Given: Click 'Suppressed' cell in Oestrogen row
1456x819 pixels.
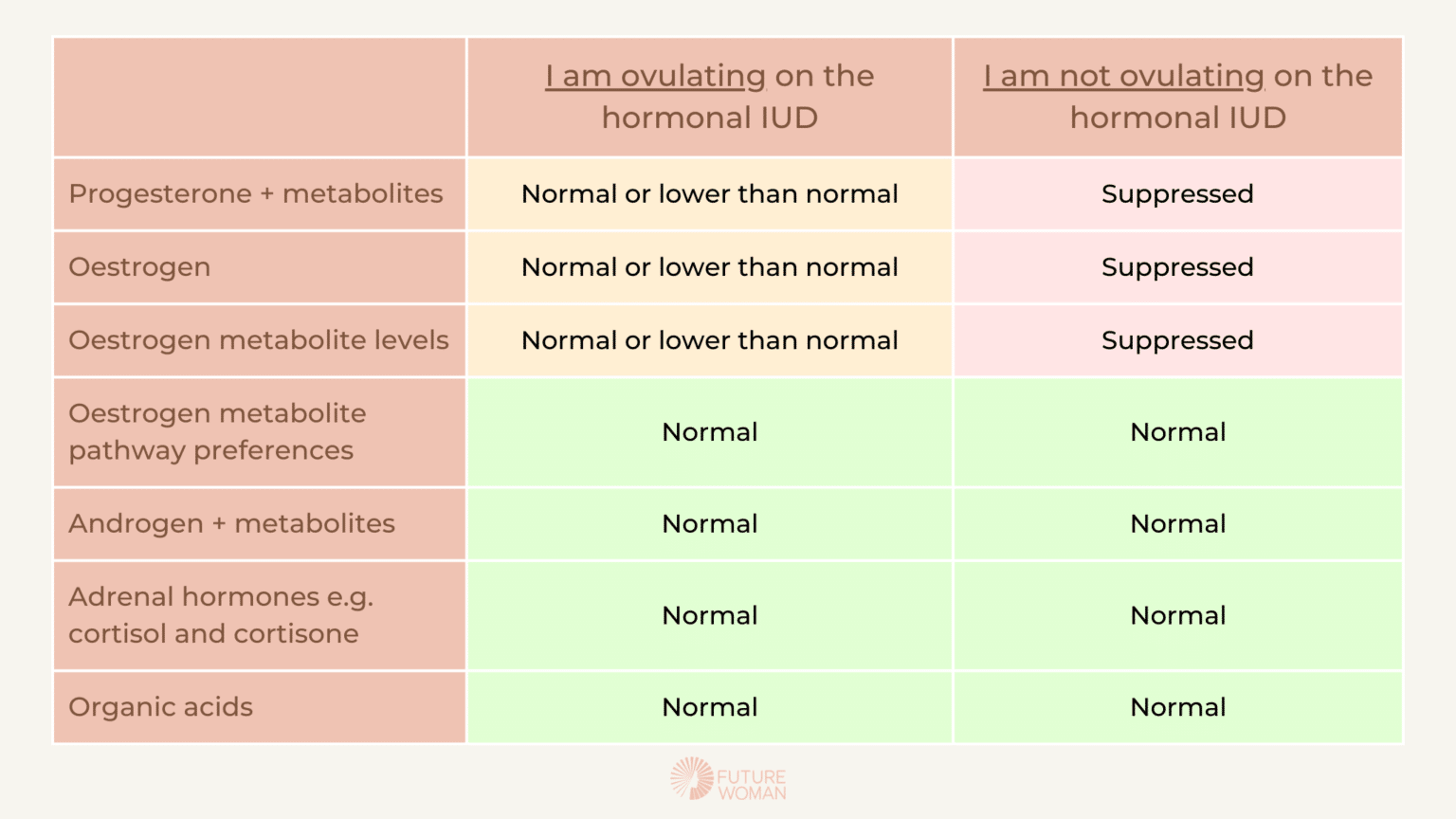Looking at the screenshot, I should coord(1177,267).
